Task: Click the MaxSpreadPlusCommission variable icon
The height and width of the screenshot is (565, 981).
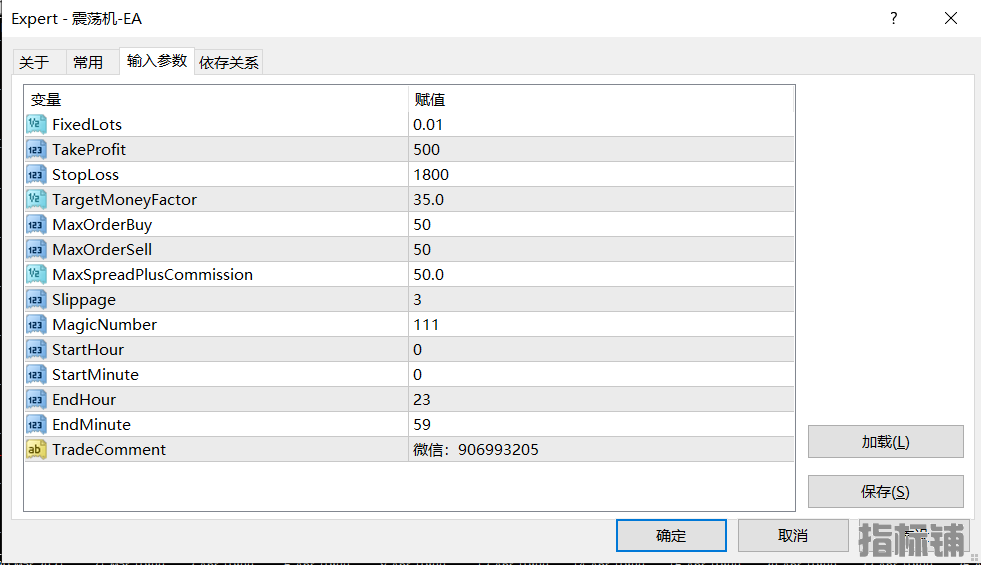Action: pos(36,274)
